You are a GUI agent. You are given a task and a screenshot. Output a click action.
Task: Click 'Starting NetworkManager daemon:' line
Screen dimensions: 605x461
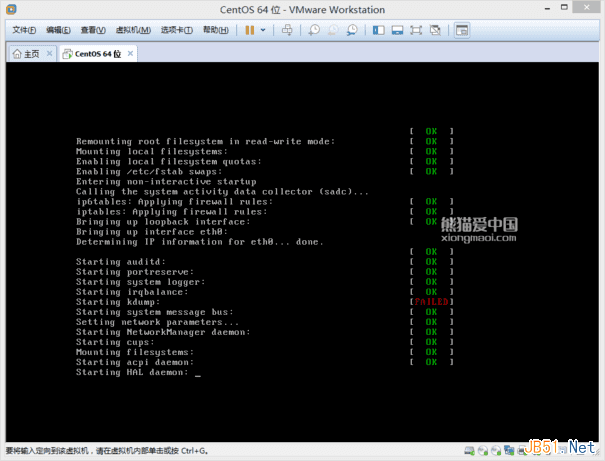[163, 332]
